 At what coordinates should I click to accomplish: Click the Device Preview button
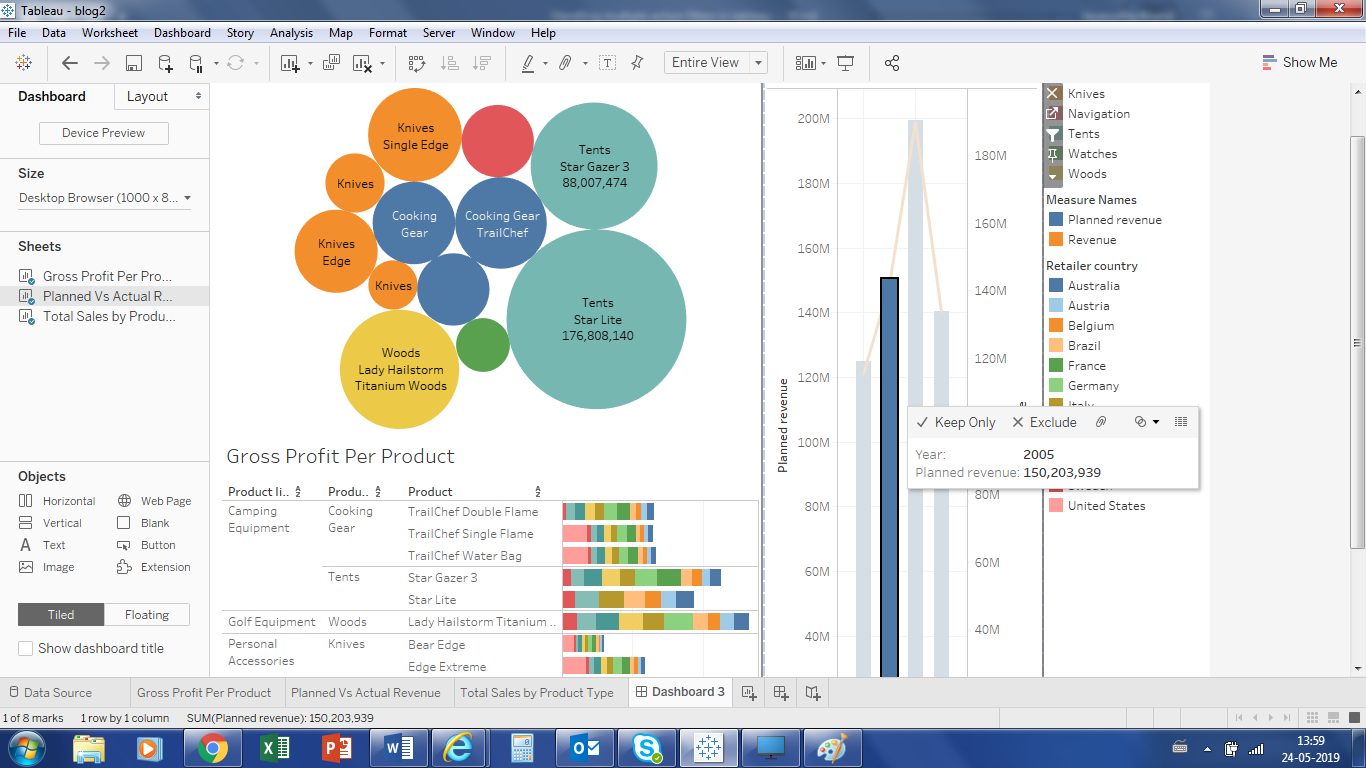[x=103, y=132]
